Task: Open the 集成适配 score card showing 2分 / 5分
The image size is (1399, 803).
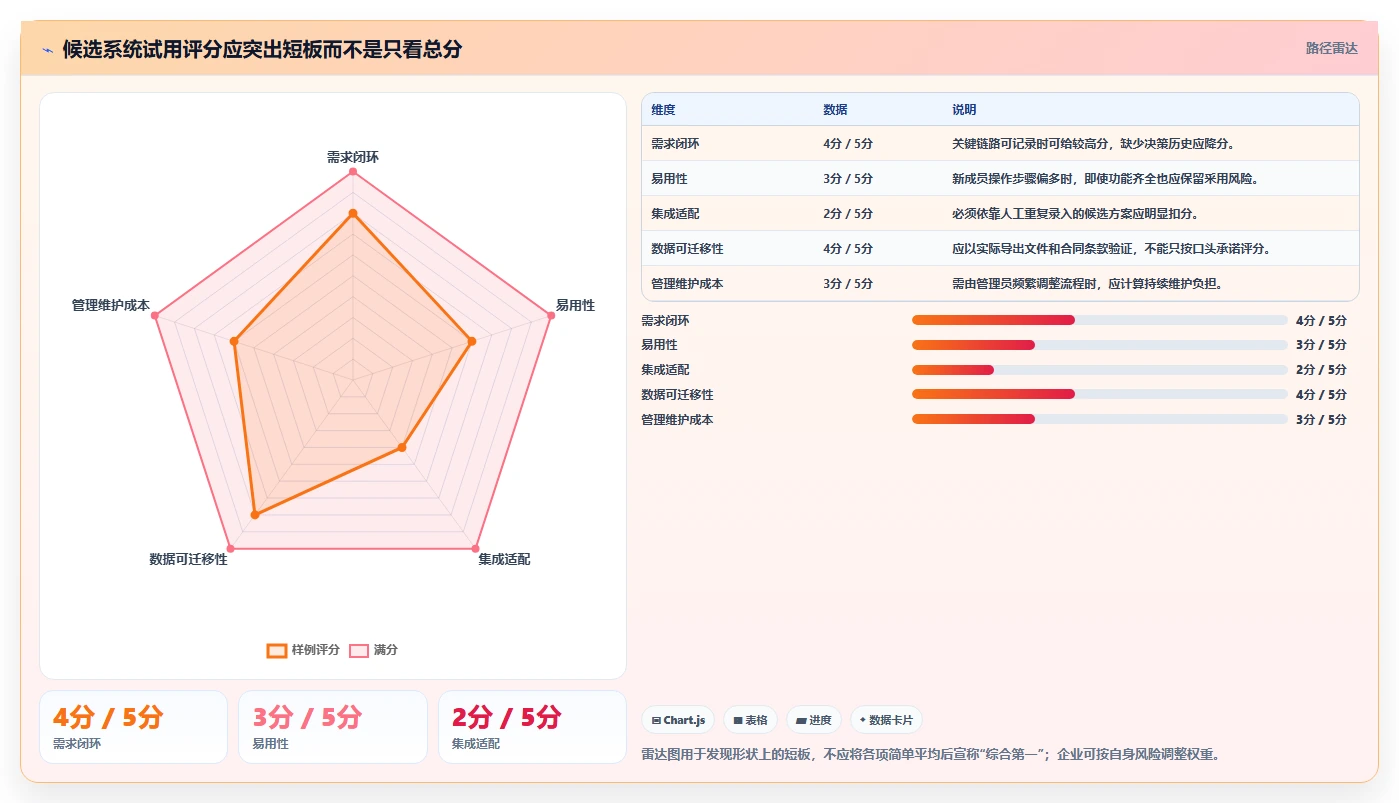Action: tap(532, 727)
